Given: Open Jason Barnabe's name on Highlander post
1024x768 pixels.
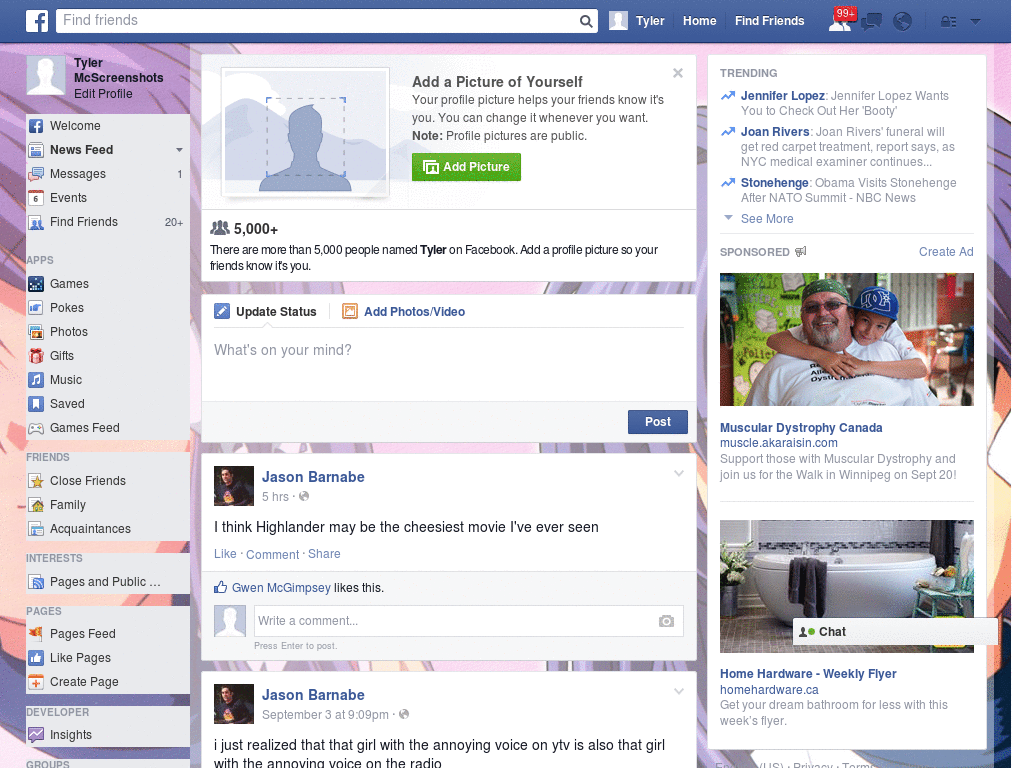Looking at the screenshot, I should coord(313,477).
